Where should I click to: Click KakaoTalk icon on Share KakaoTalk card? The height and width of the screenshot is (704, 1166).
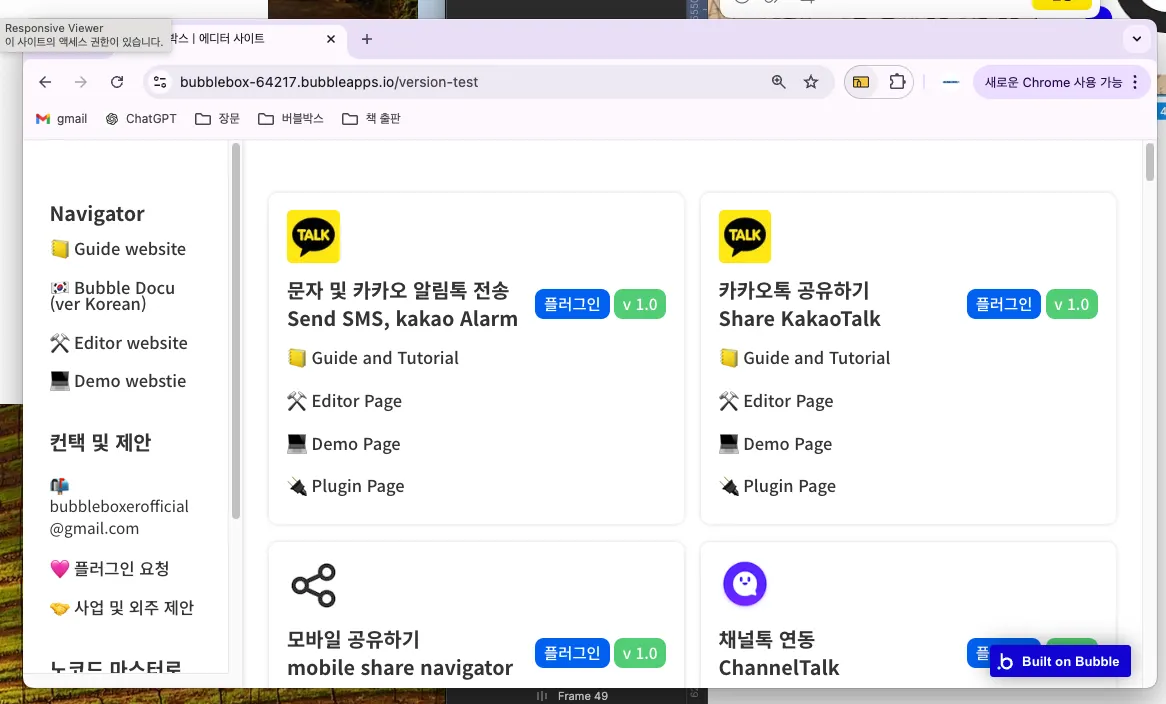coord(744,236)
